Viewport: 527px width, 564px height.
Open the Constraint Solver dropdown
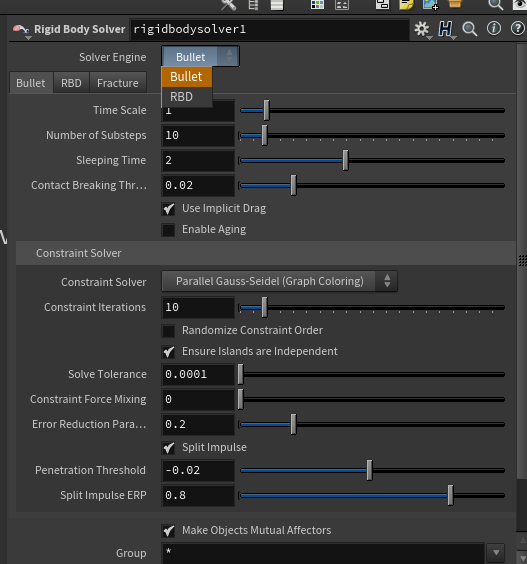(280, 281)
